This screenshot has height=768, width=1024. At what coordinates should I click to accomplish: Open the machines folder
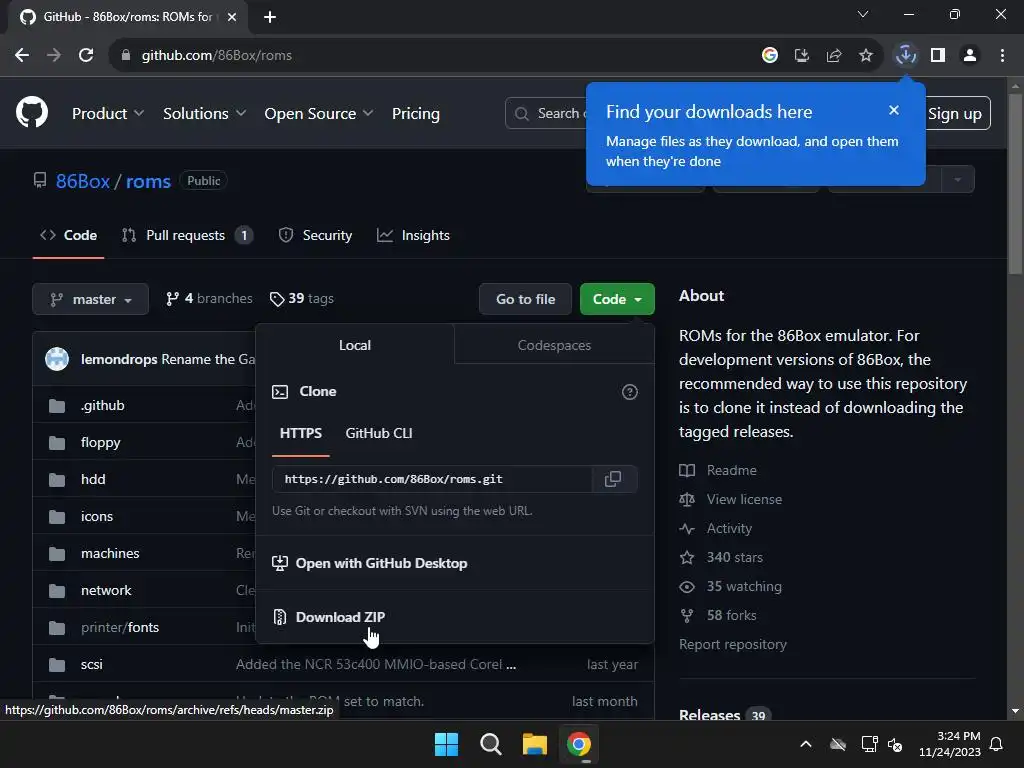coord(110,553)
